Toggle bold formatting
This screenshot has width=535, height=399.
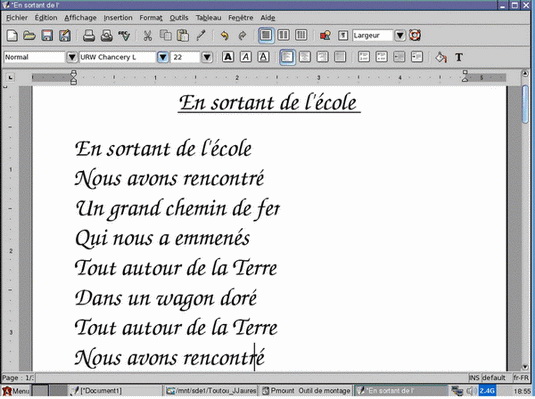click(x=228, y=57)
